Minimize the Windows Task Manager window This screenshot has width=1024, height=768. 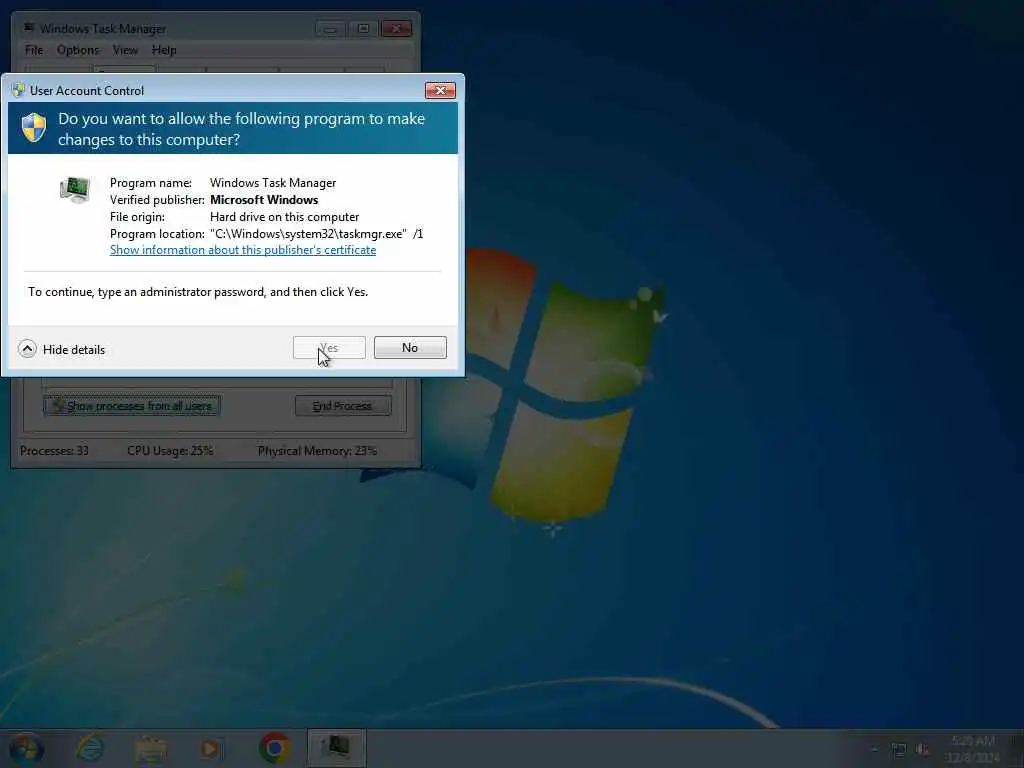pyautogui.click(x=330, y=29)
